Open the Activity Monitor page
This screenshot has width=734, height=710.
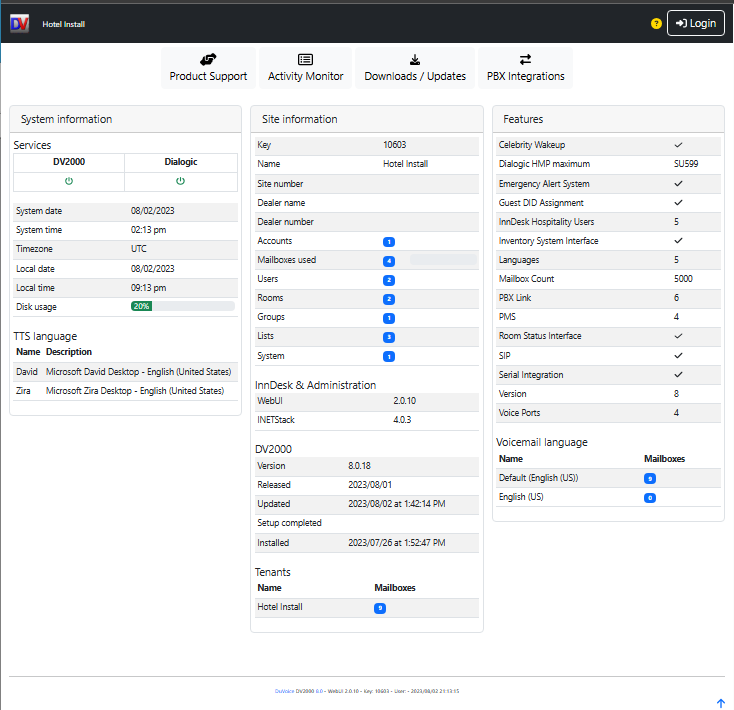tap(305, 68)
